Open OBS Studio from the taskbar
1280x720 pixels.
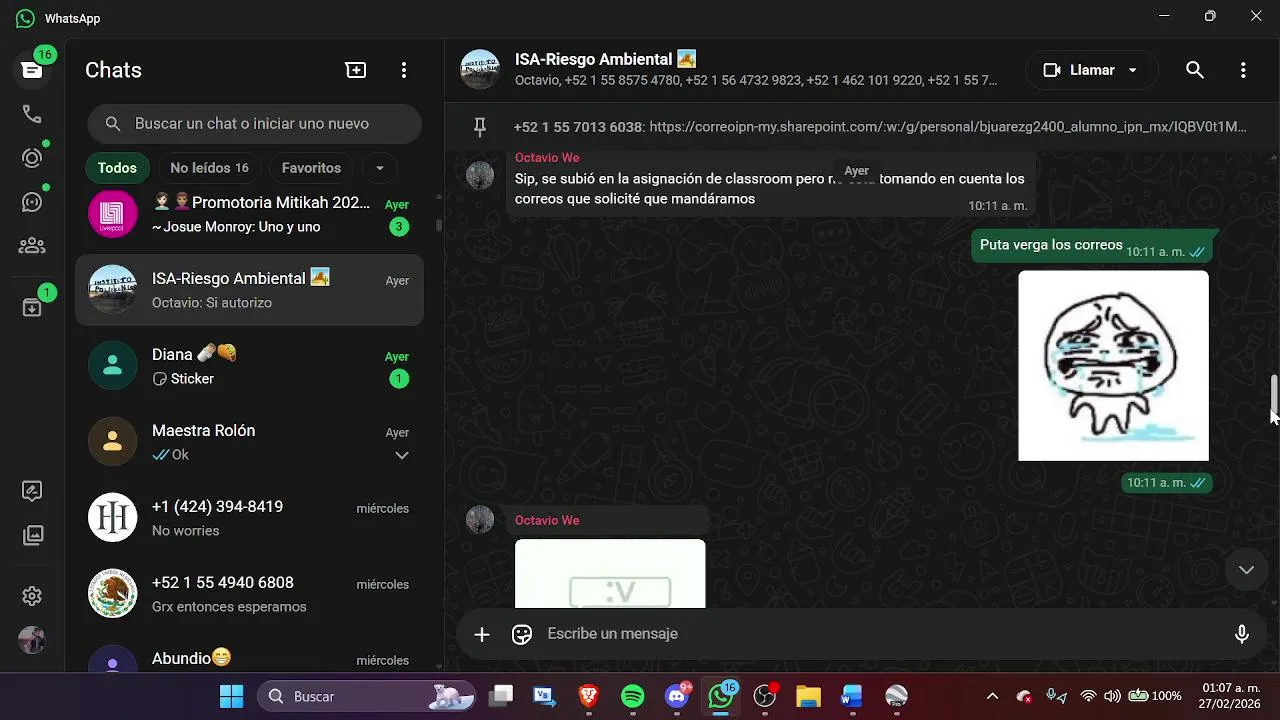[765, 696]
